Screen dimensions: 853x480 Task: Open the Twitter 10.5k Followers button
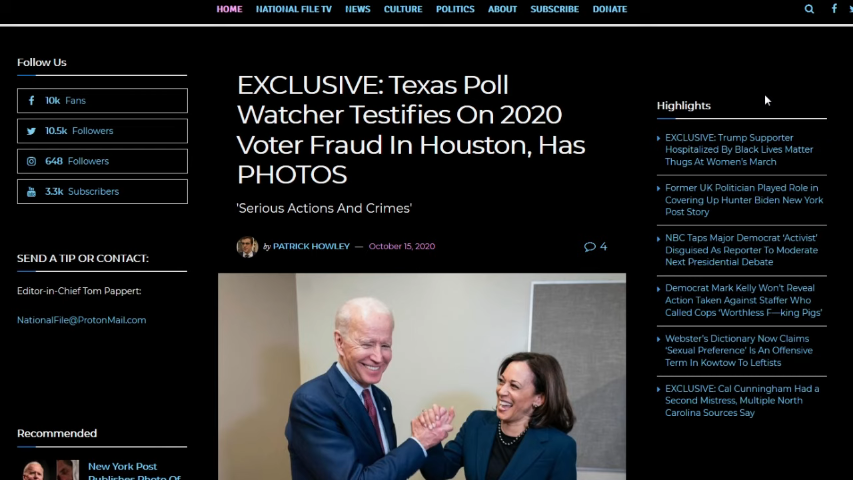click(102, 131)
